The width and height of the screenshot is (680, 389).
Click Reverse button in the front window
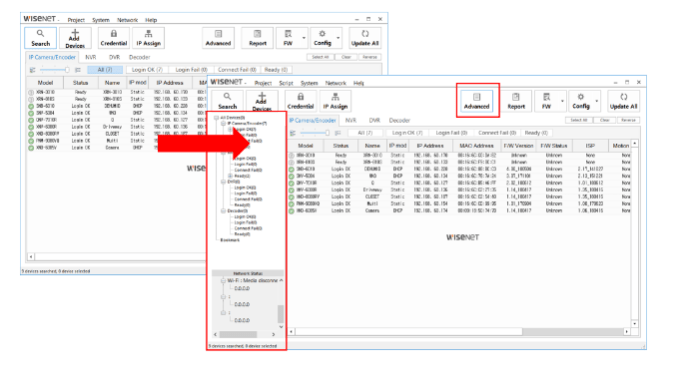(x=628, y=120)
